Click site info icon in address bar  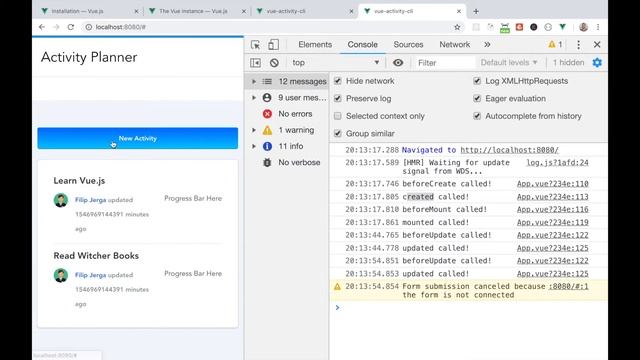click(89, 27)
